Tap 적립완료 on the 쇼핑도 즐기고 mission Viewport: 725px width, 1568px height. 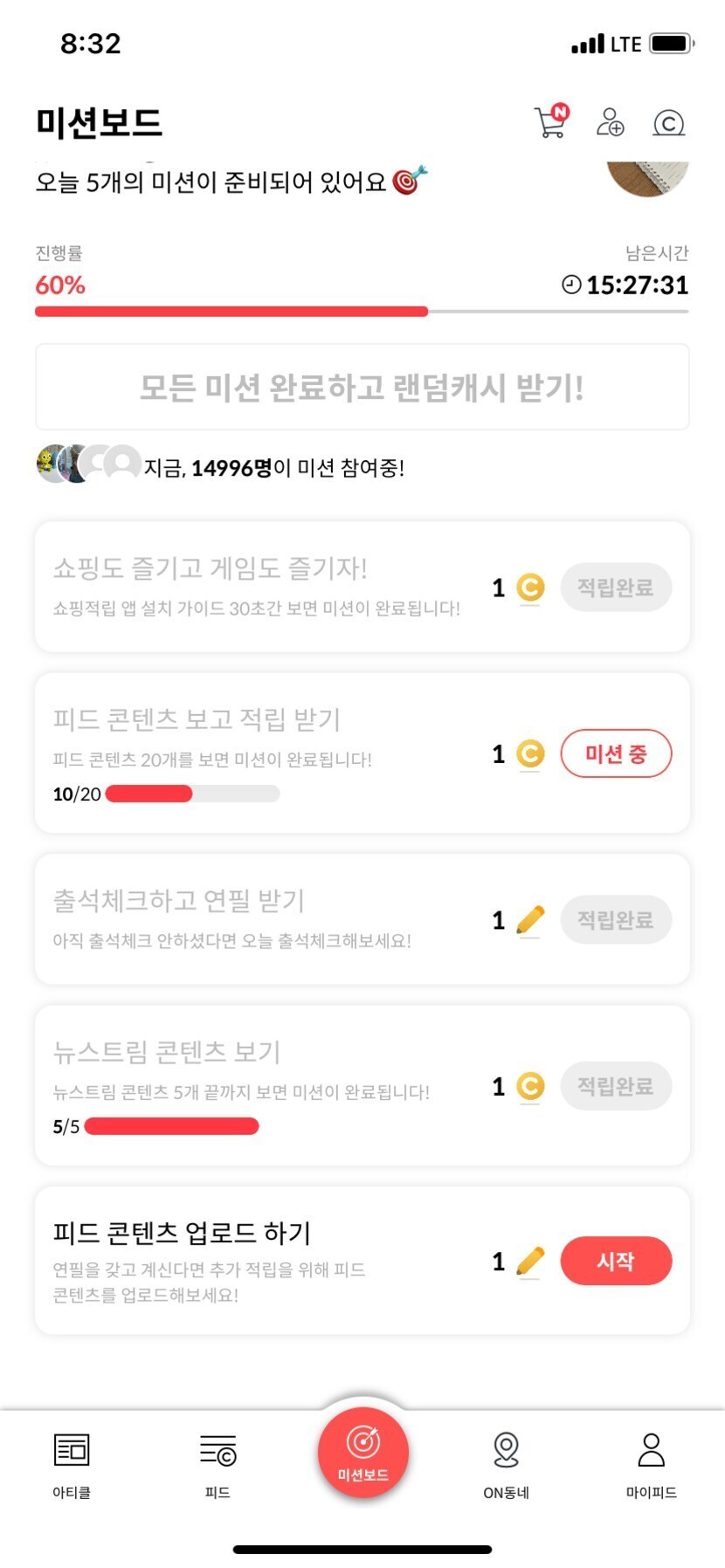616,588
